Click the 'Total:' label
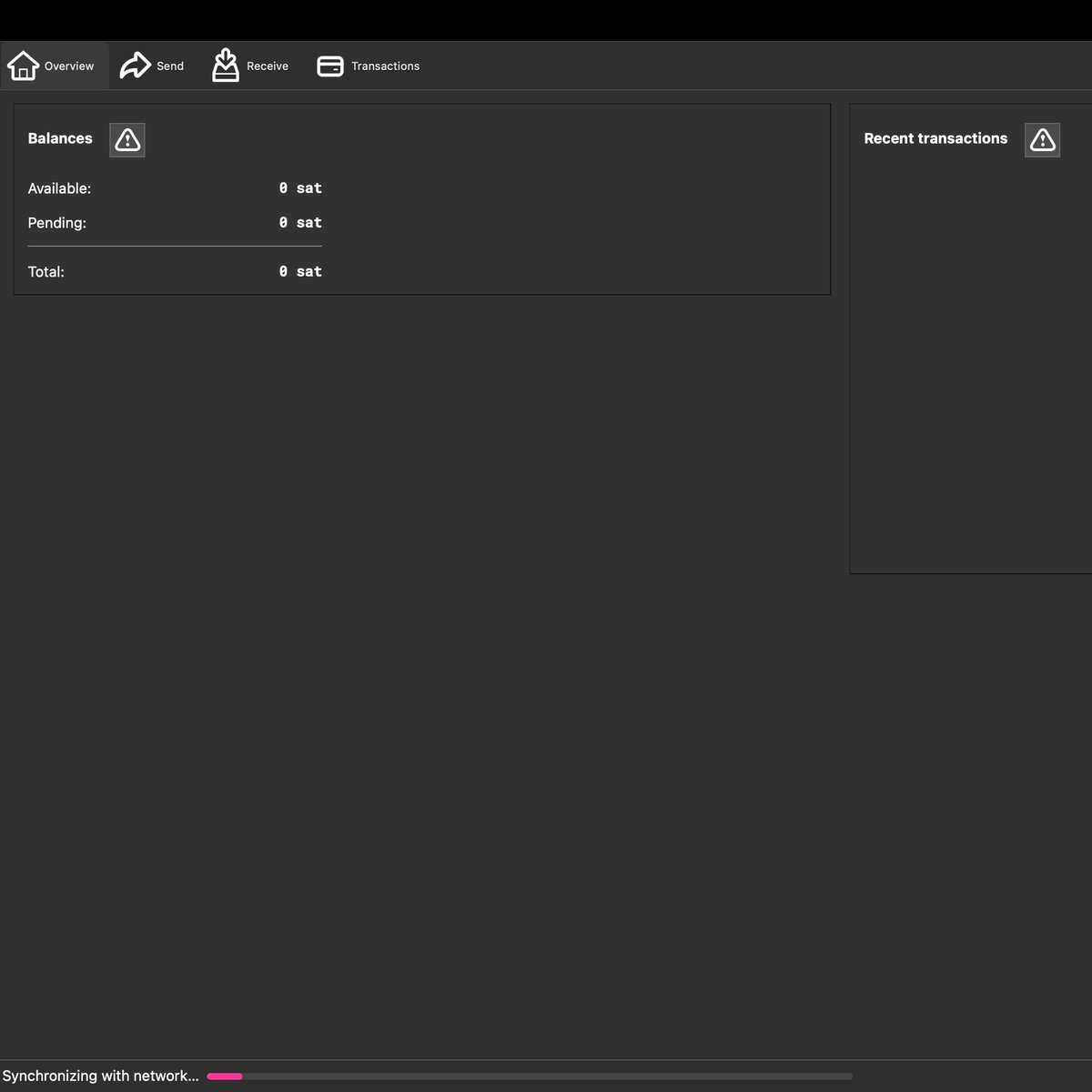The width and height of the screenshot is (1092, 1092). click(x=45, y=271)
